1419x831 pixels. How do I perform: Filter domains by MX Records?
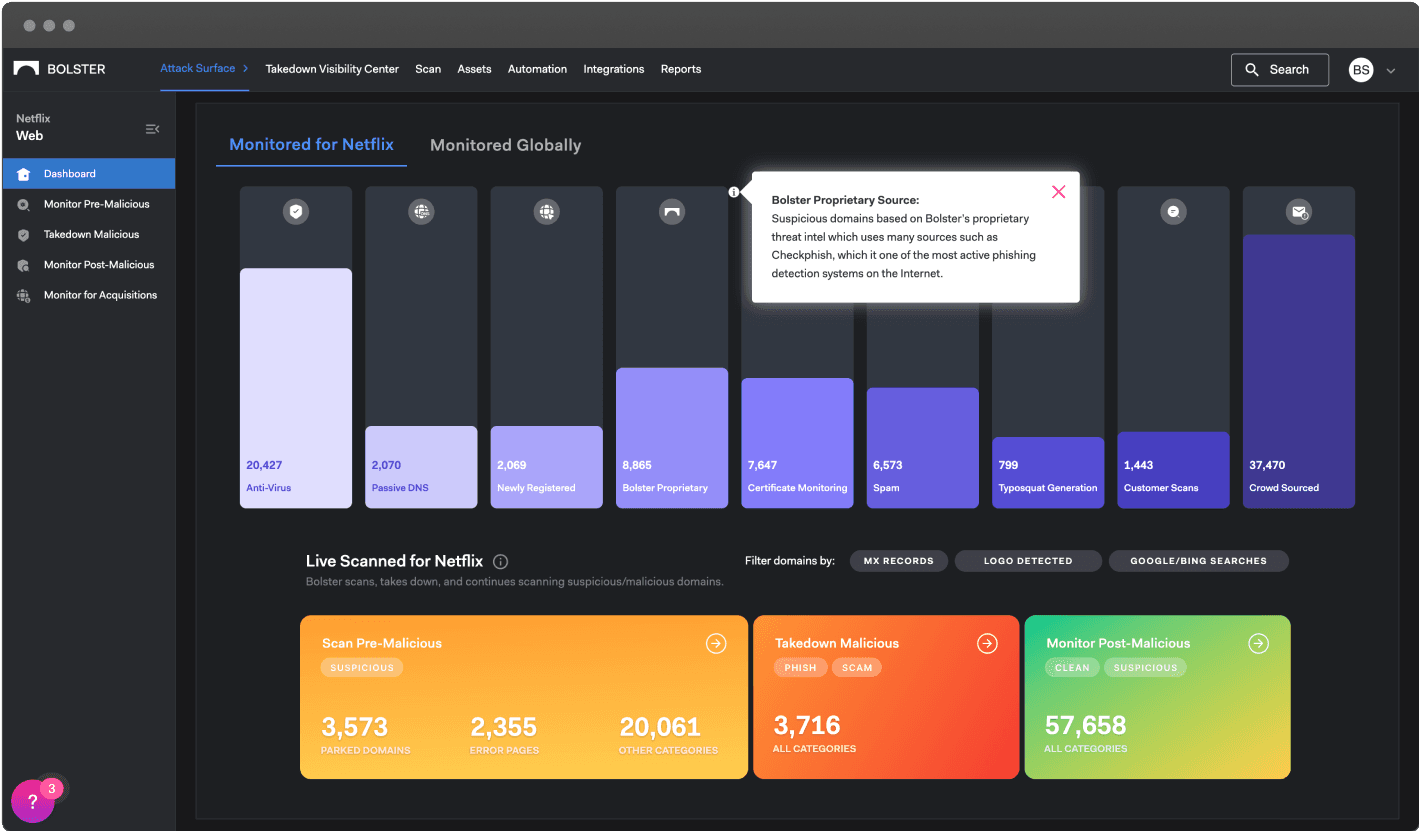899,561
